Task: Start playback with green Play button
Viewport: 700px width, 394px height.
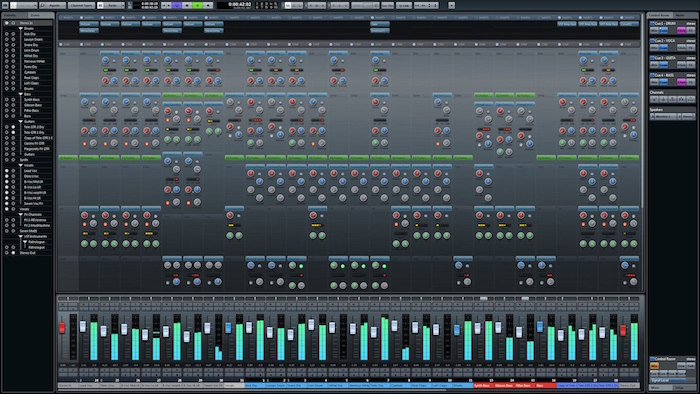Action: pos(197,5)
